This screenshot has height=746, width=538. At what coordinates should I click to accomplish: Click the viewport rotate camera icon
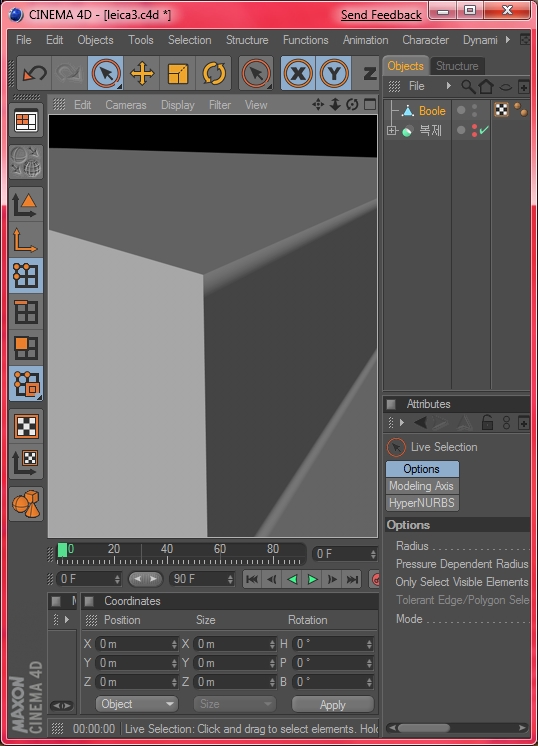click(352, 104)
